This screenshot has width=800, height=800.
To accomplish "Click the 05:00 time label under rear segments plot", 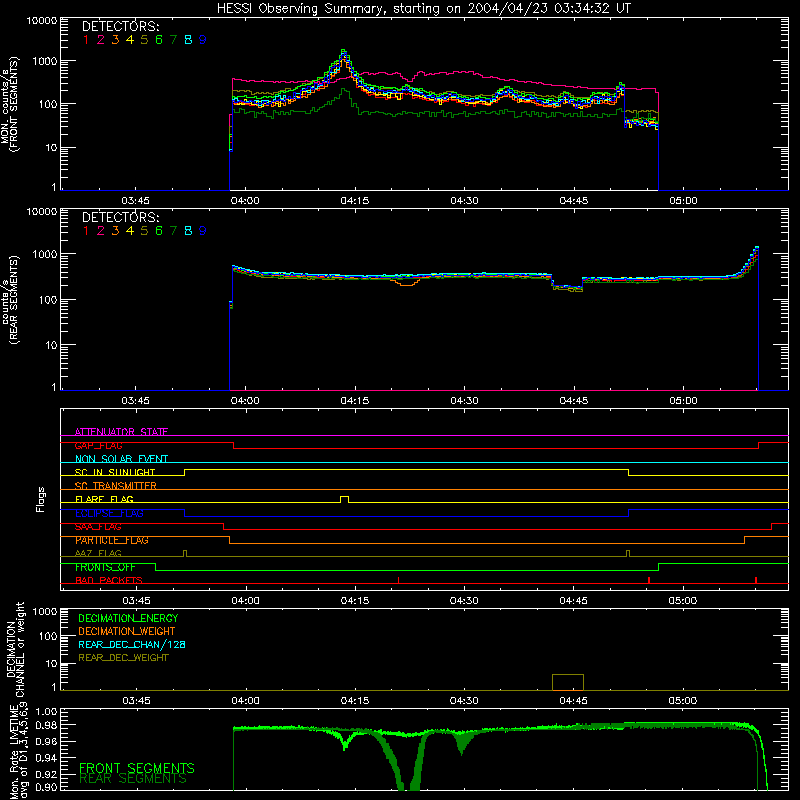I will pos(683,401).
